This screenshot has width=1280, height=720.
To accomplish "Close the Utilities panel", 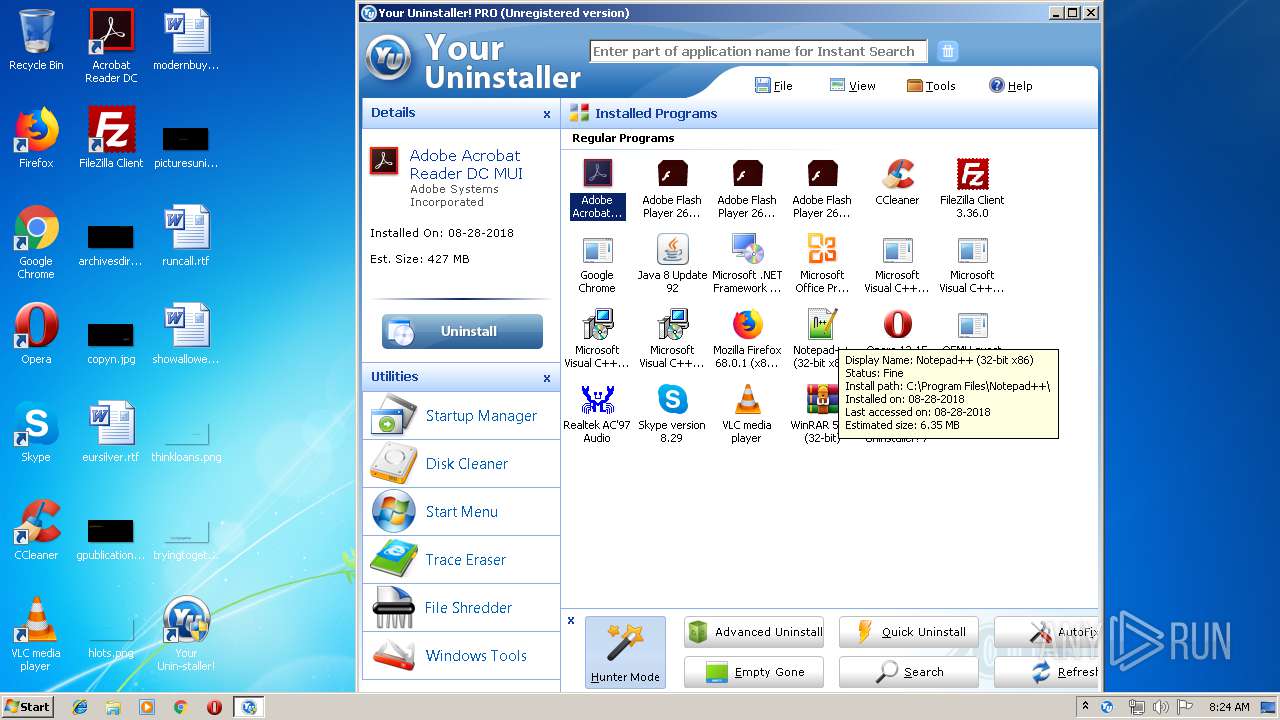I will click(x=547, y=378).
